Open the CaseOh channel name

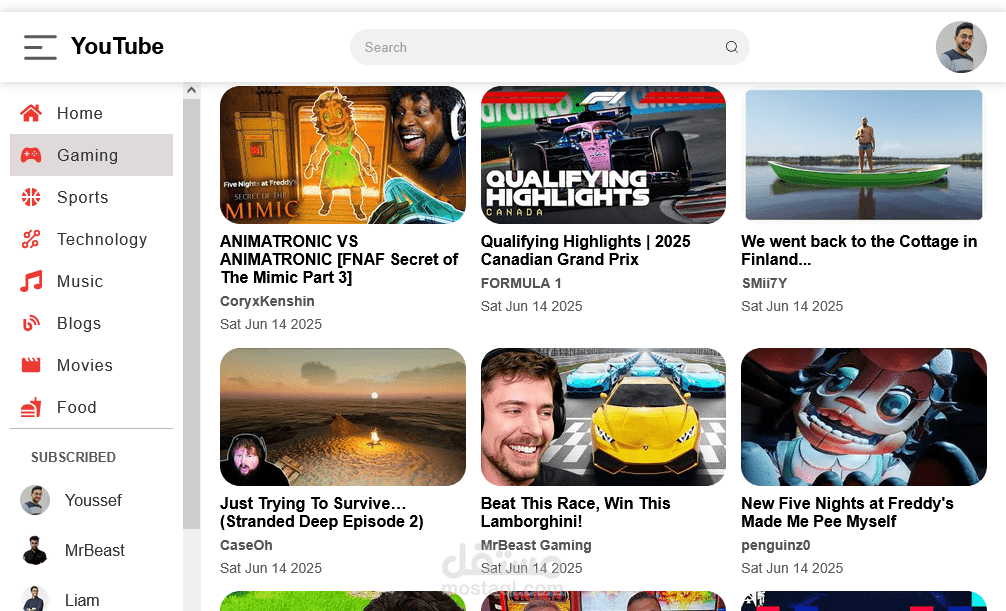point(246,545)
